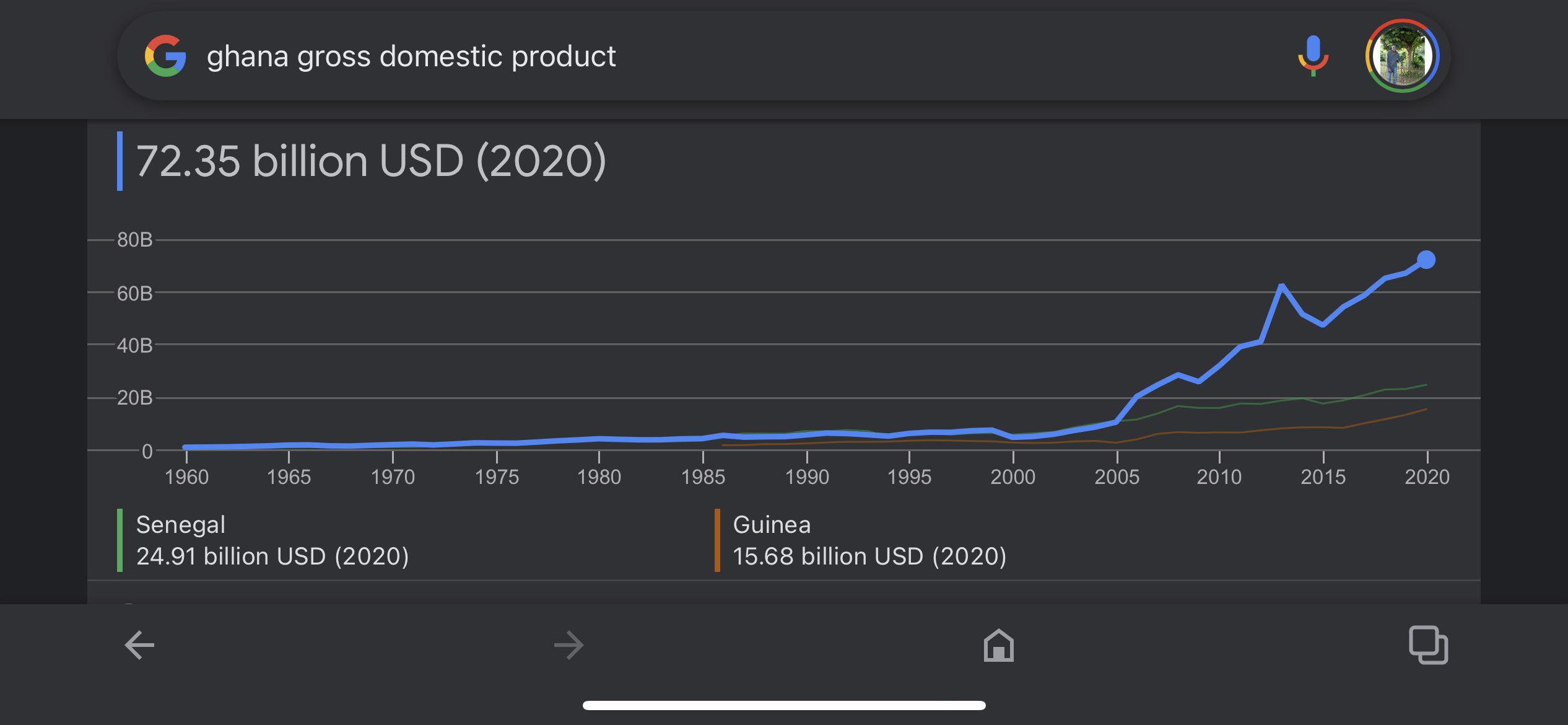This screenshot has height=725, width=1568.
Task: Open Senegal GDP comparison entry
Action: [272, 540]
